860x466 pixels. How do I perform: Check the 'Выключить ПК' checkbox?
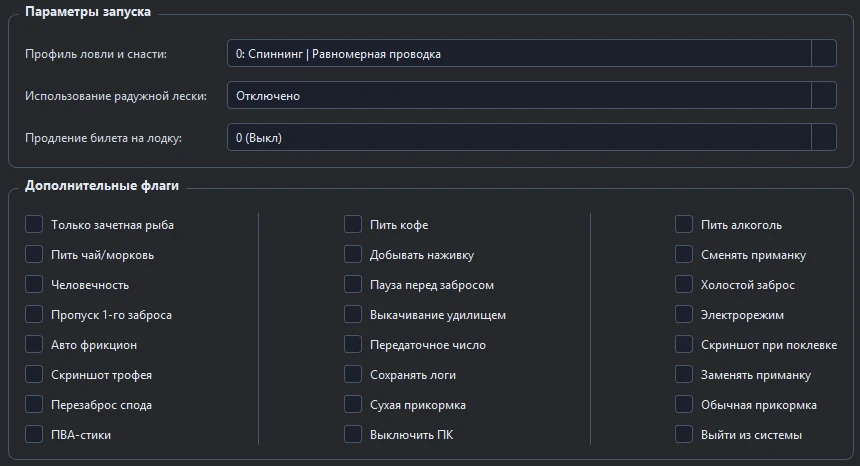point(353,434)
